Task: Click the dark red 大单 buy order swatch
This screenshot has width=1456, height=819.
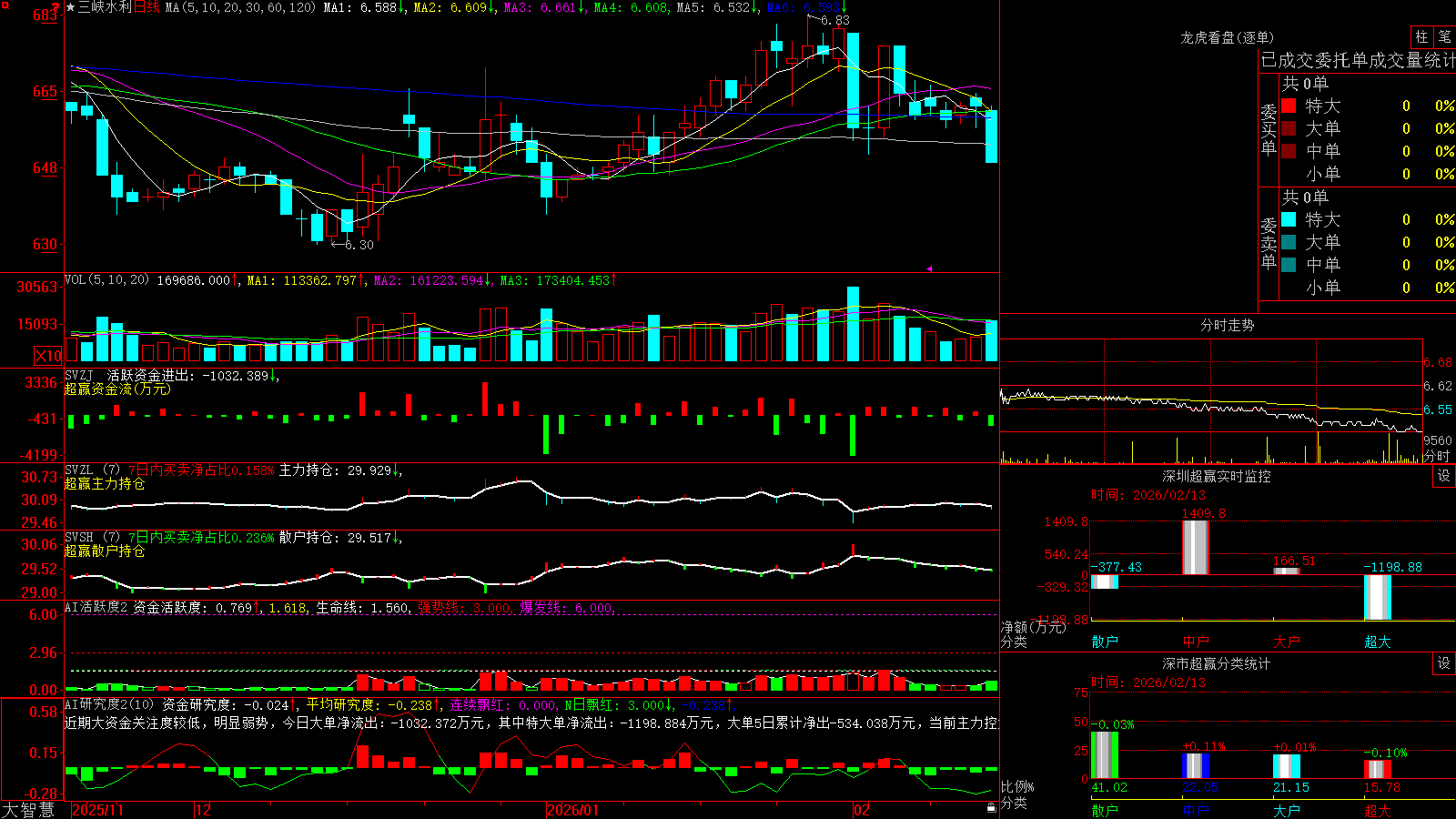Action: point(1289,128)
